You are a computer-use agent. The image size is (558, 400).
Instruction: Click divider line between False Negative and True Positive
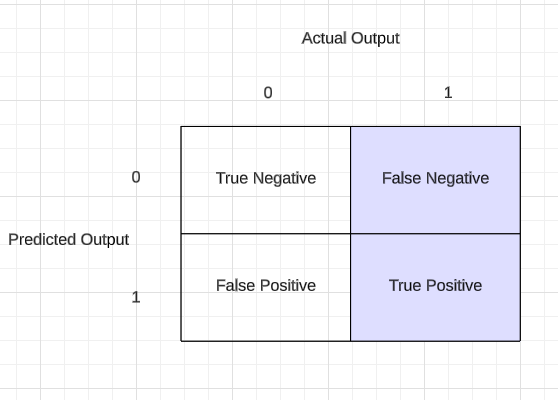click(x=436, y=234)
